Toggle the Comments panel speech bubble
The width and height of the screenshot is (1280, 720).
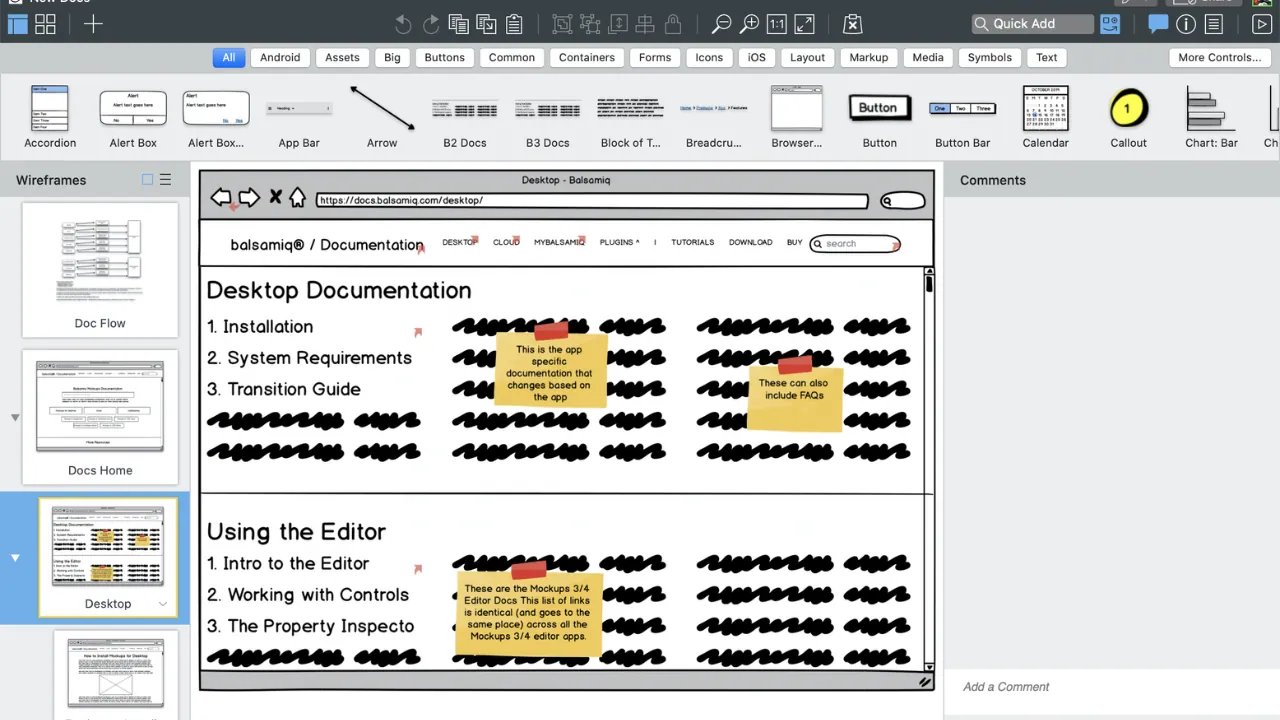click(x=1158, y=24)
